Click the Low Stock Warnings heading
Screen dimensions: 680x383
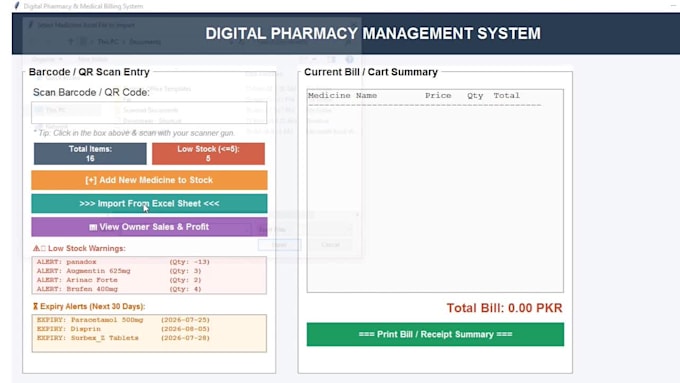(87, 249)
